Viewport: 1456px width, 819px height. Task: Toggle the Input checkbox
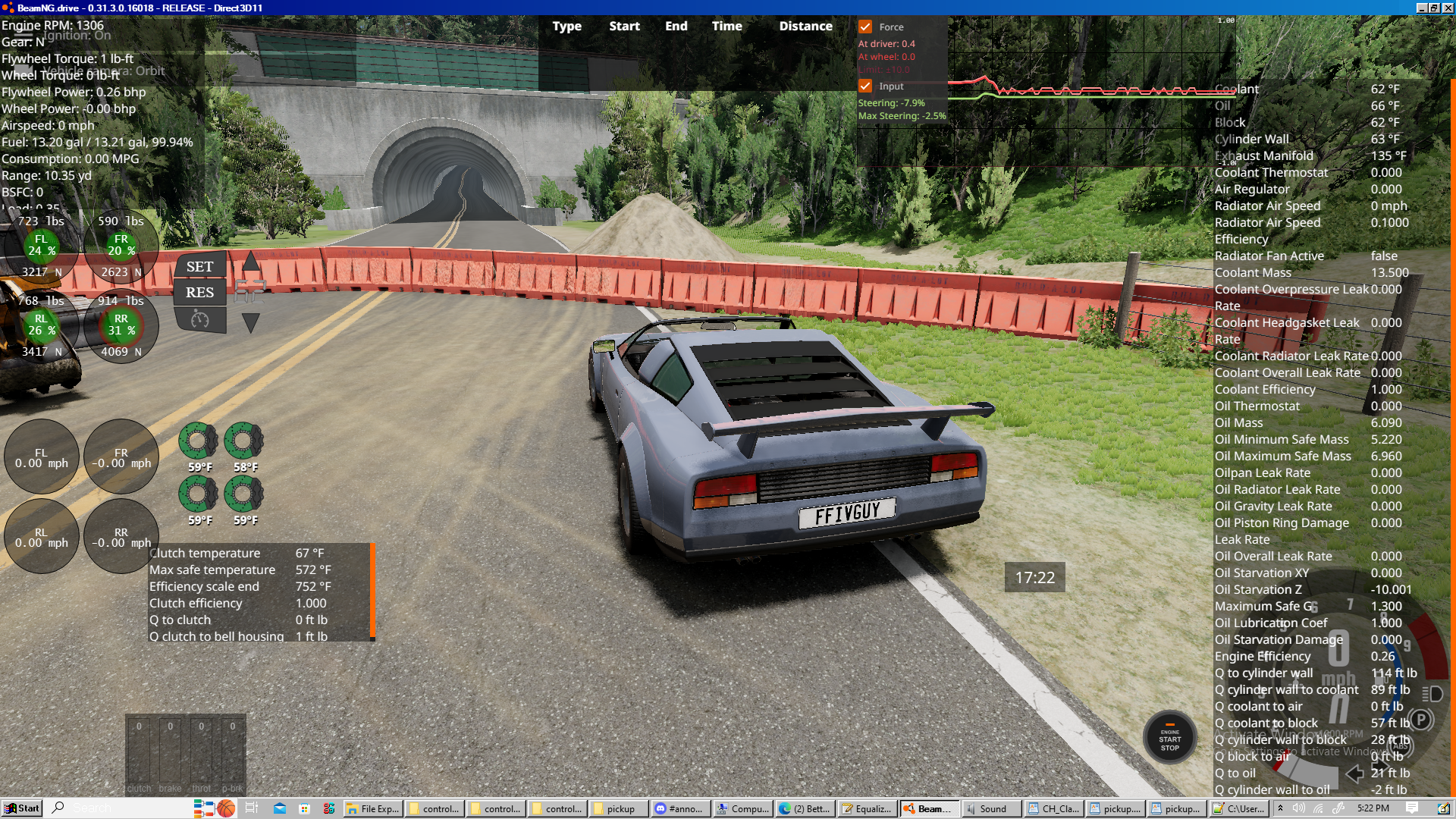click(x=865, y=86)
